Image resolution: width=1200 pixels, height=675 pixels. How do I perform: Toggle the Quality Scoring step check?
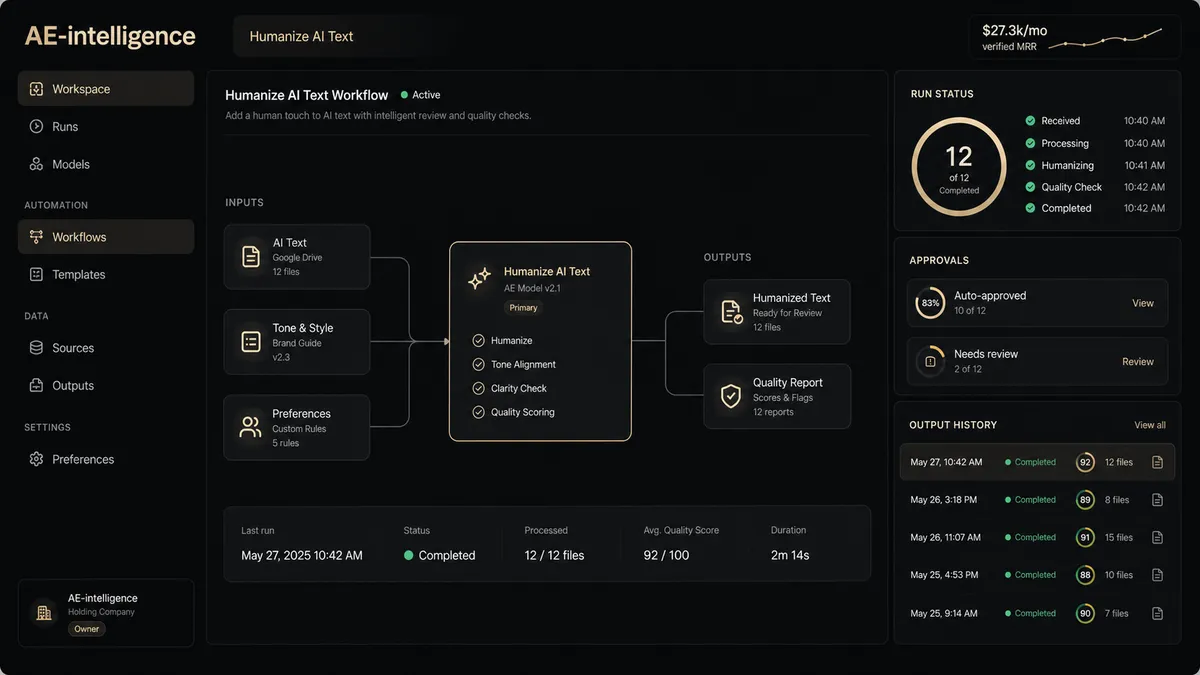(478, 412)
